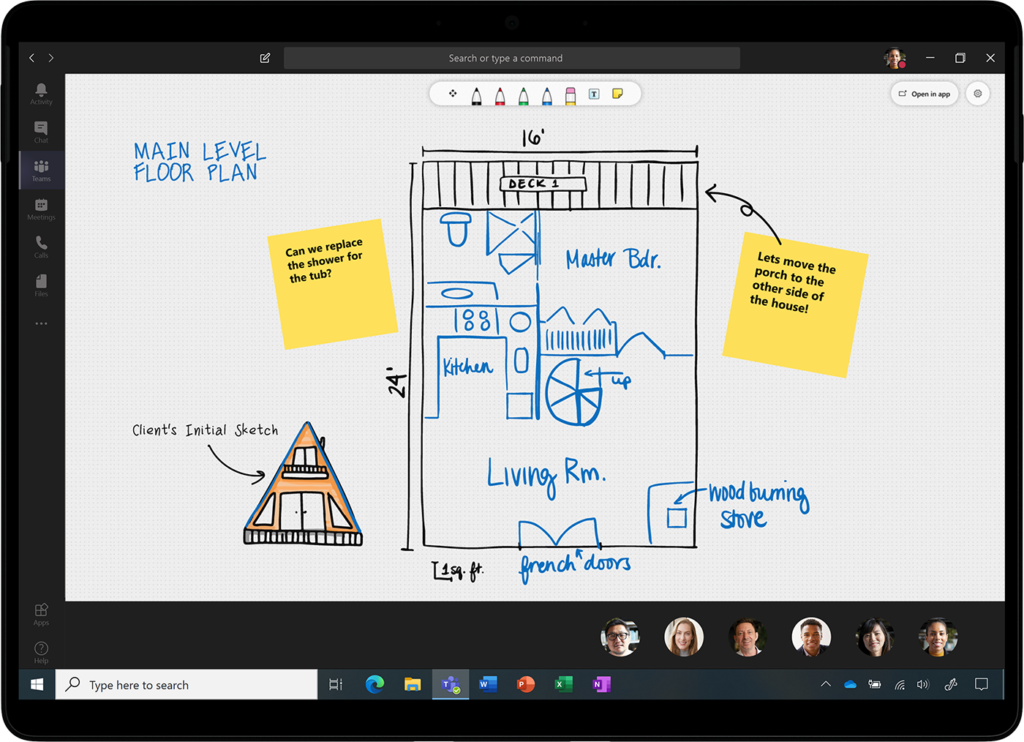Select the red pen color
1024x742 pixels.
[499, 94]
